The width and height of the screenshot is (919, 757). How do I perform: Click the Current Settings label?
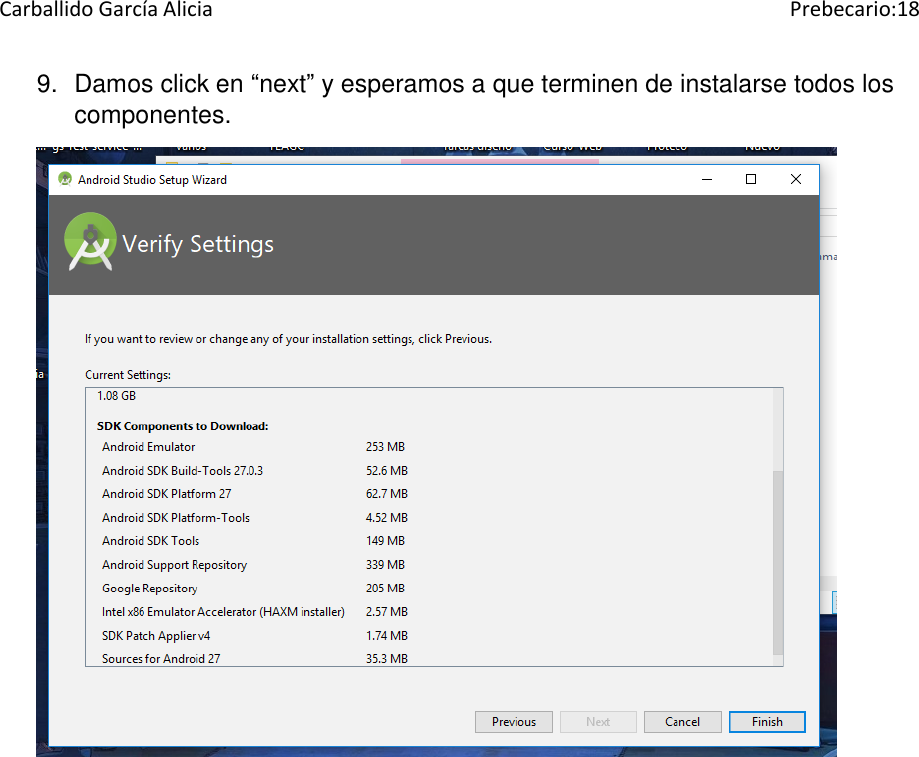(x=128, y=375)
